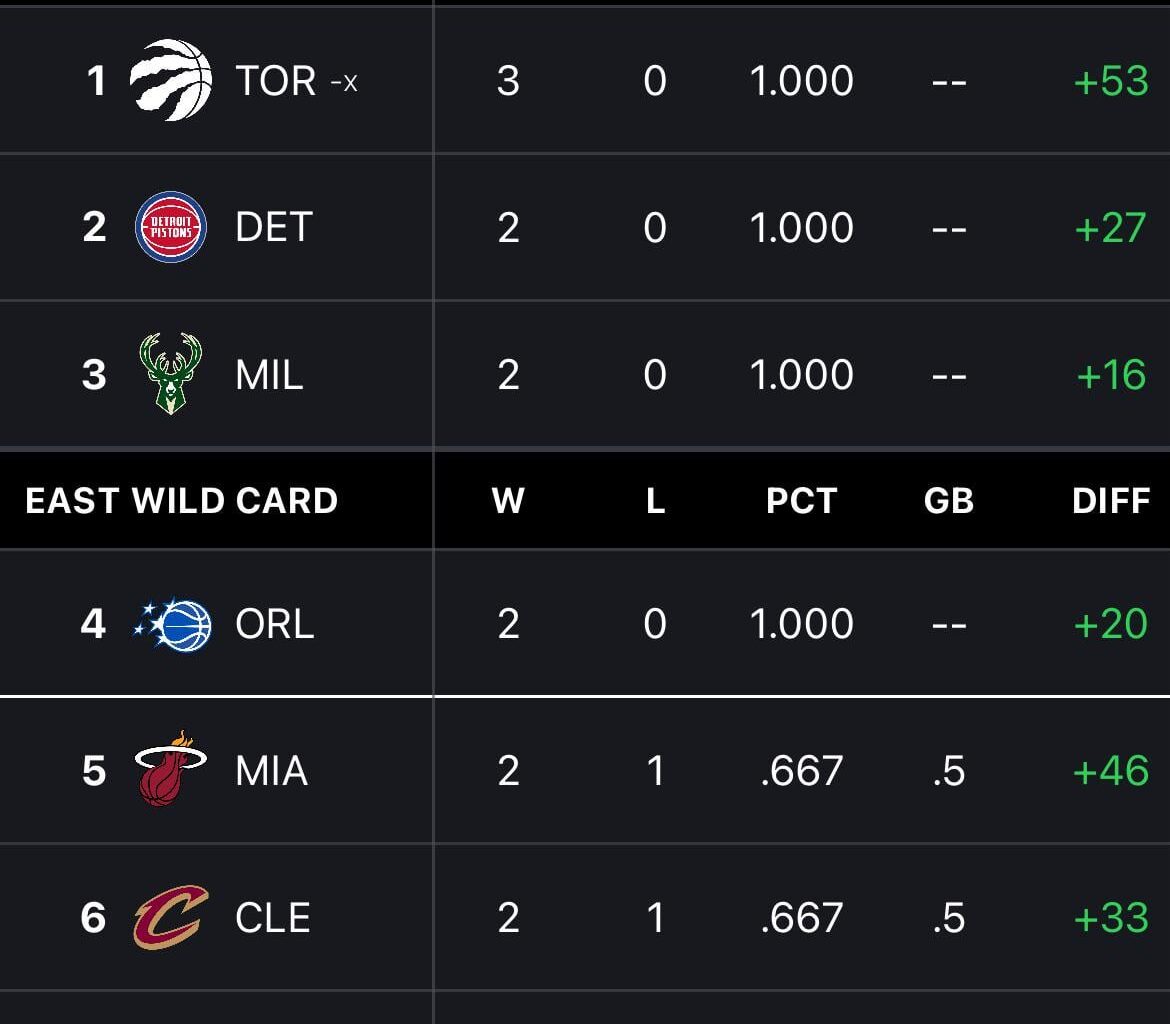Click the ORL standings row
This screenshot has width=1170, height=1024.
coord(585,623)
